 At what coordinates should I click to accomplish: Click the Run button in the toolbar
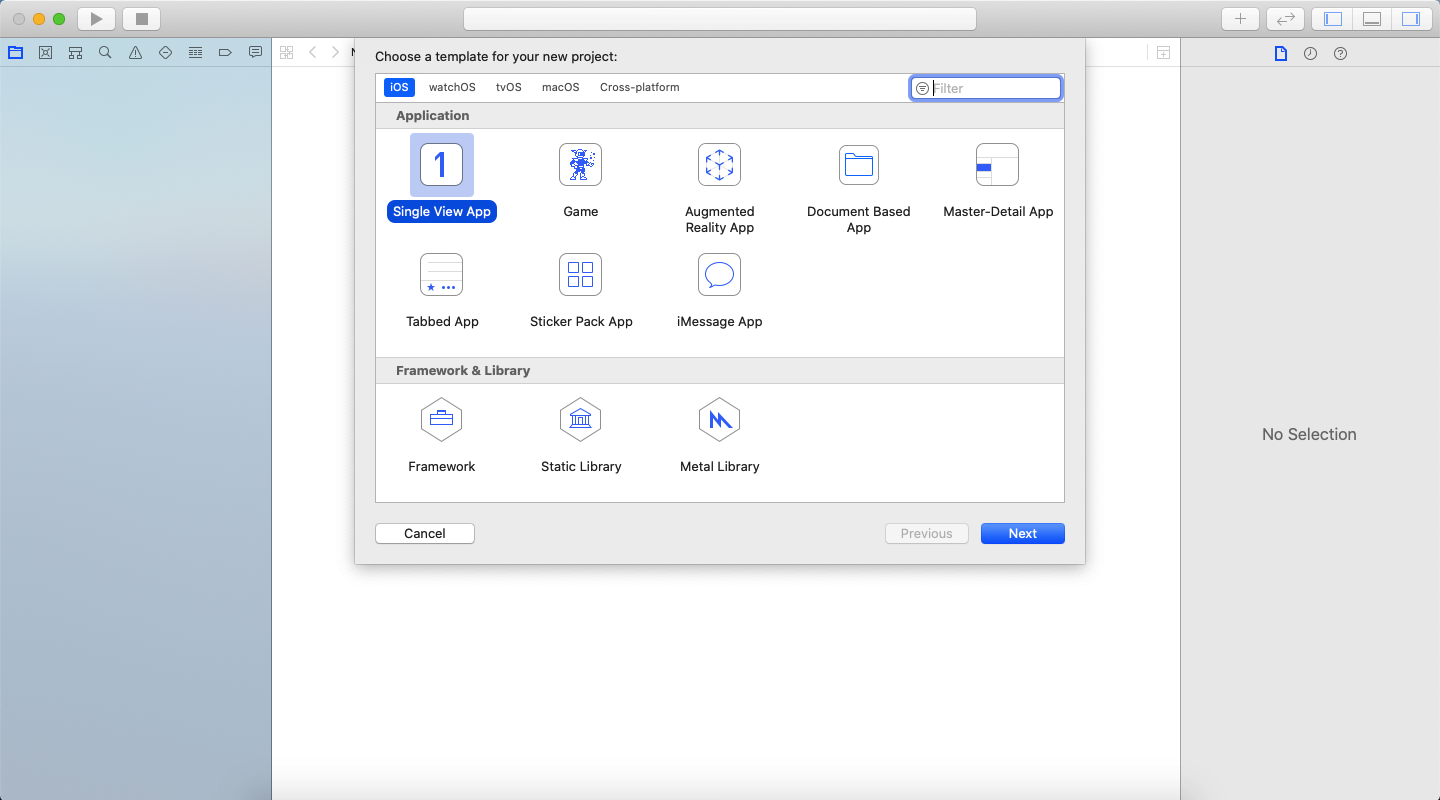pos(96,18)
